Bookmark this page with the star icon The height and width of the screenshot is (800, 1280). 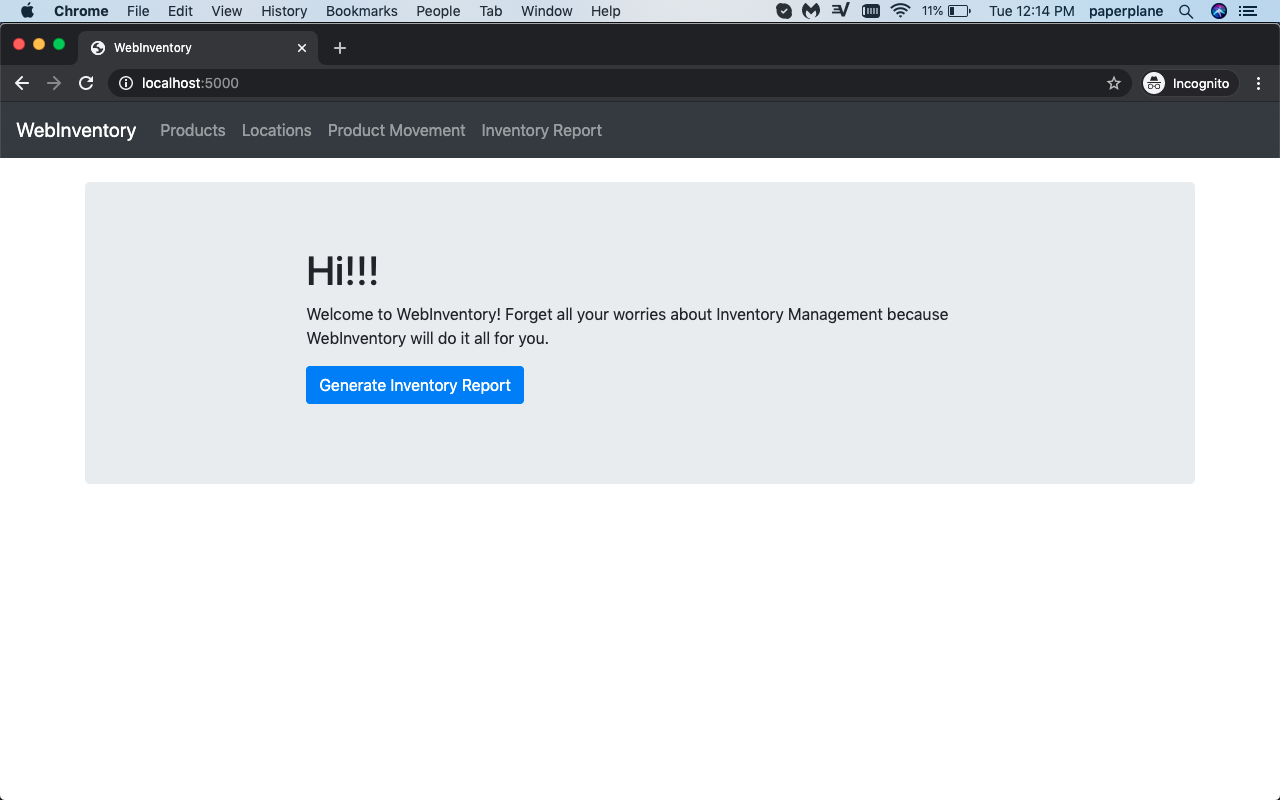click(x=1114, y=83)
